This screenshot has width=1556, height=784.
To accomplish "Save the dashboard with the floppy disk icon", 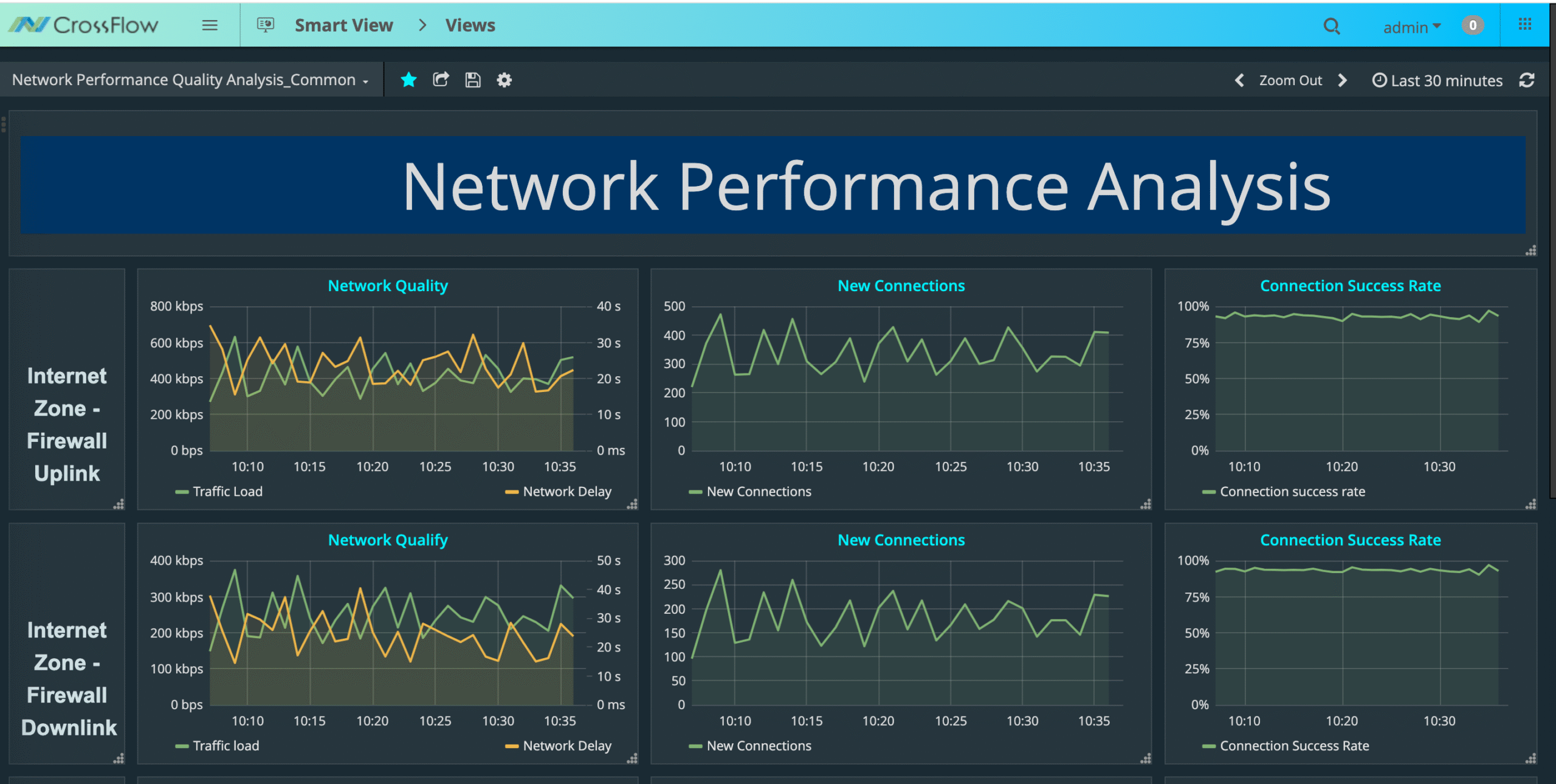I will tap(473, 80).
